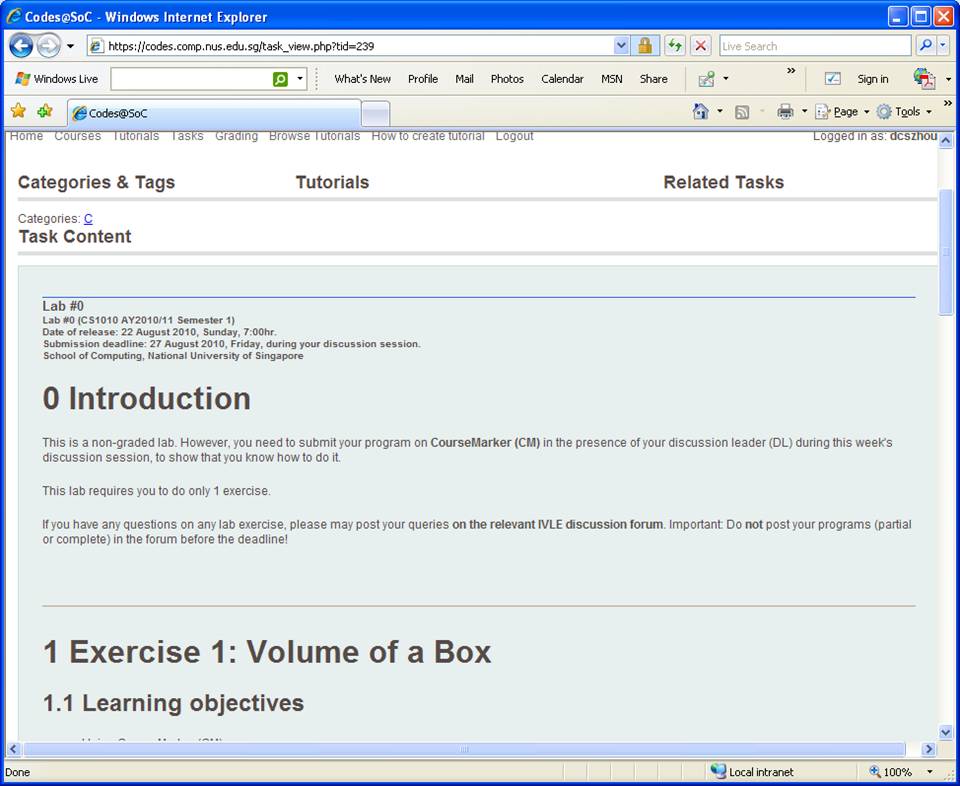Click the security padlock icon

point(645,46)
